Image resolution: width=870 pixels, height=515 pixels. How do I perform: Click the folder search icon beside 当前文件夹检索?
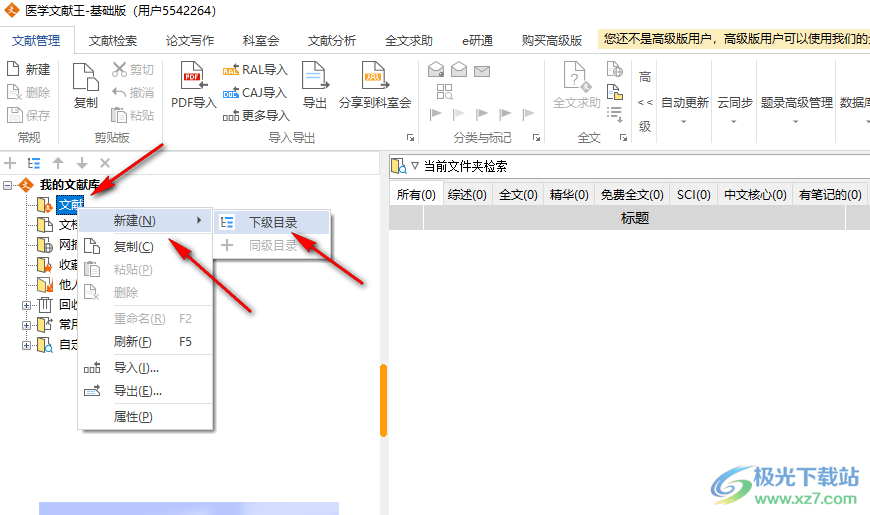coord(399,166)
